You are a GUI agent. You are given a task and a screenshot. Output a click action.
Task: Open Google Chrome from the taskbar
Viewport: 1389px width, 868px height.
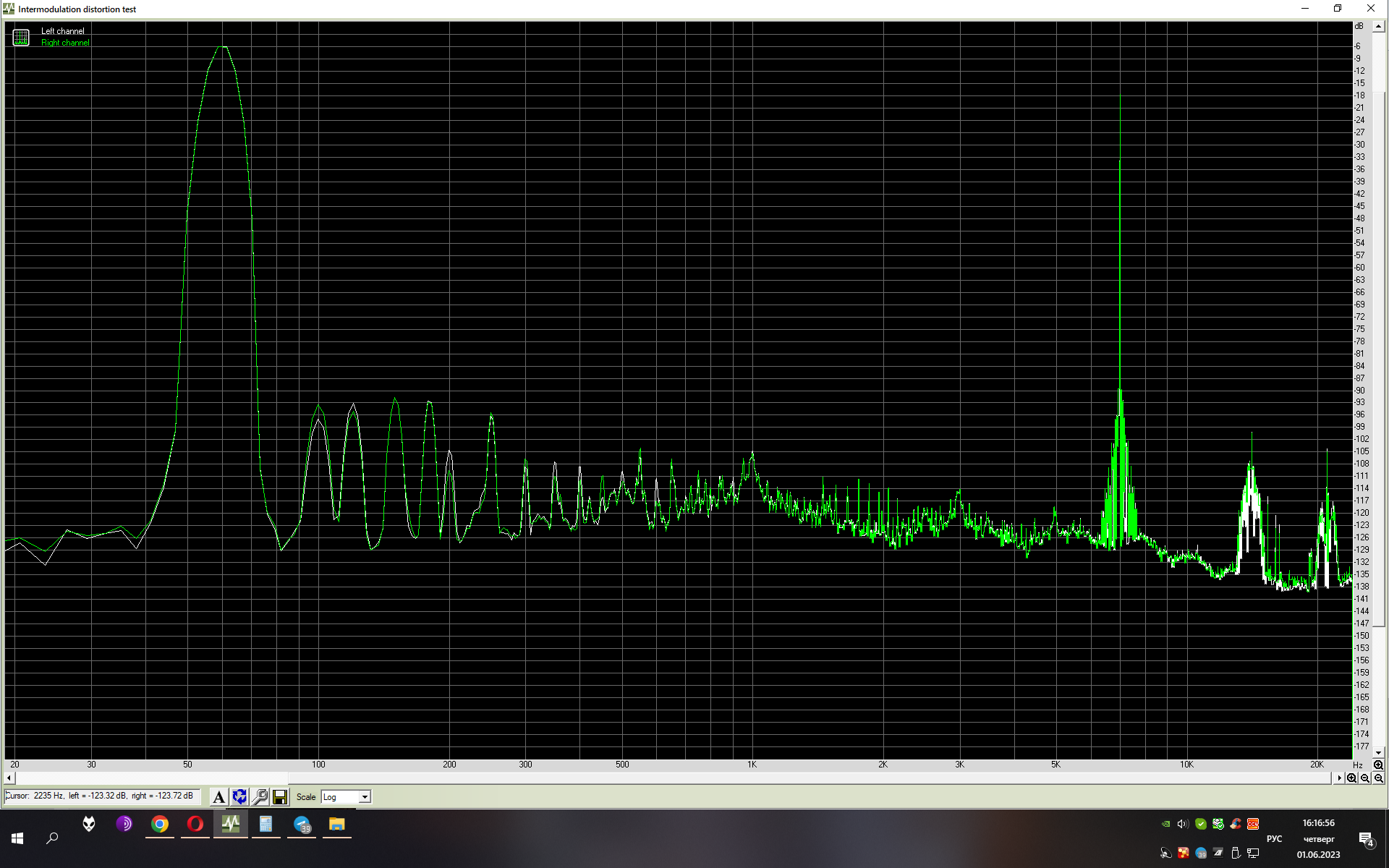(160, 824)
